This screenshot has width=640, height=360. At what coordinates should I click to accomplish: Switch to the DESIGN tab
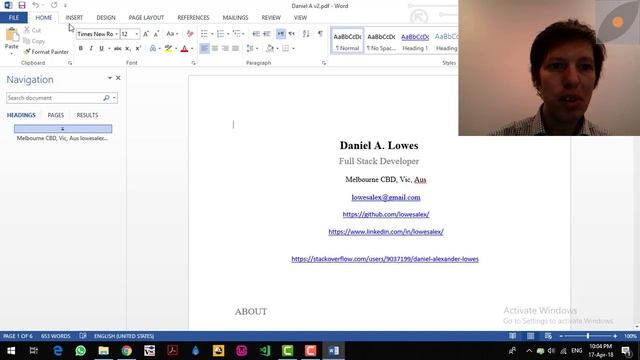click(106, 18)
